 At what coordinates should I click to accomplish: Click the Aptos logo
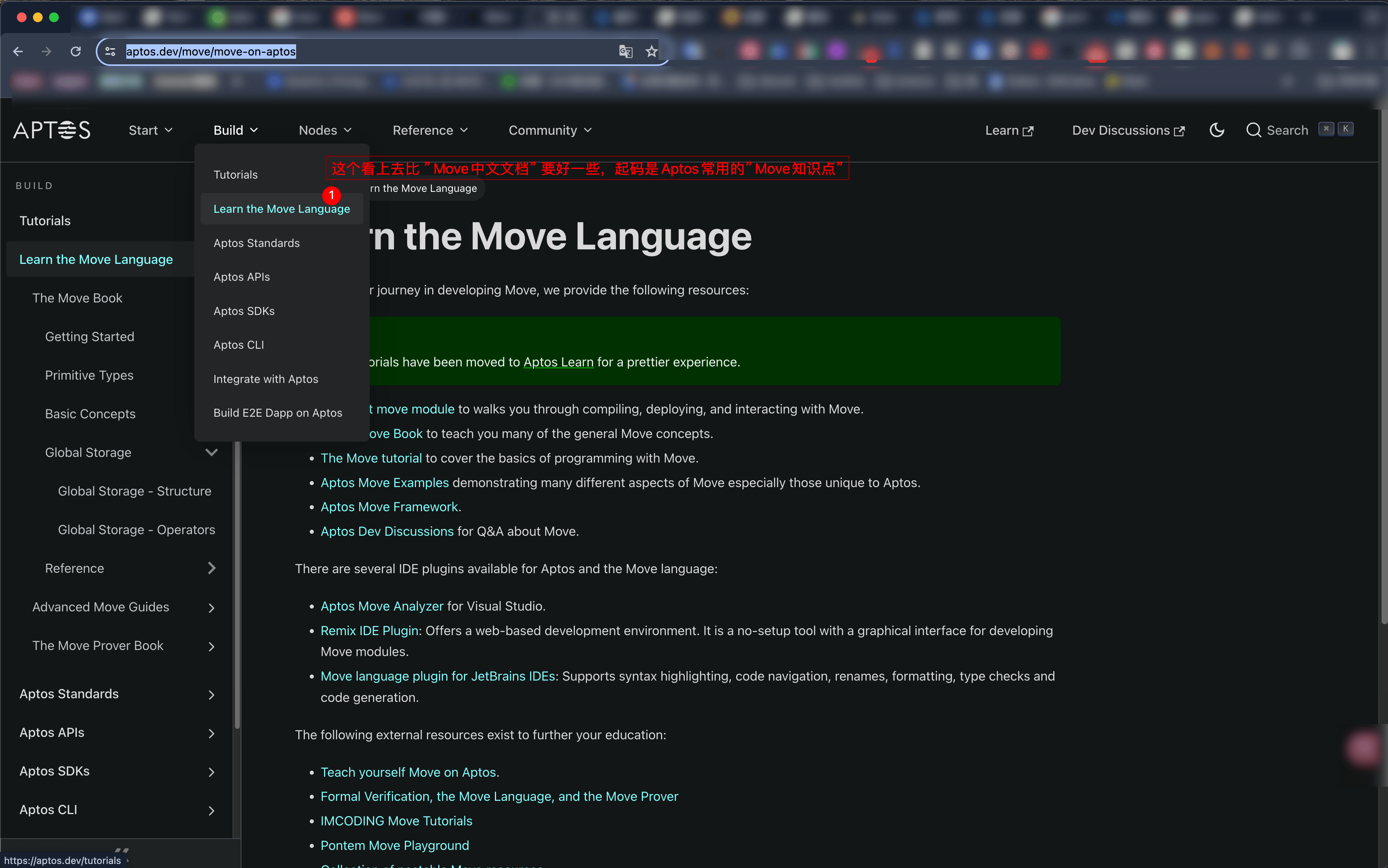pyautogui.click(x=51, y=130)
